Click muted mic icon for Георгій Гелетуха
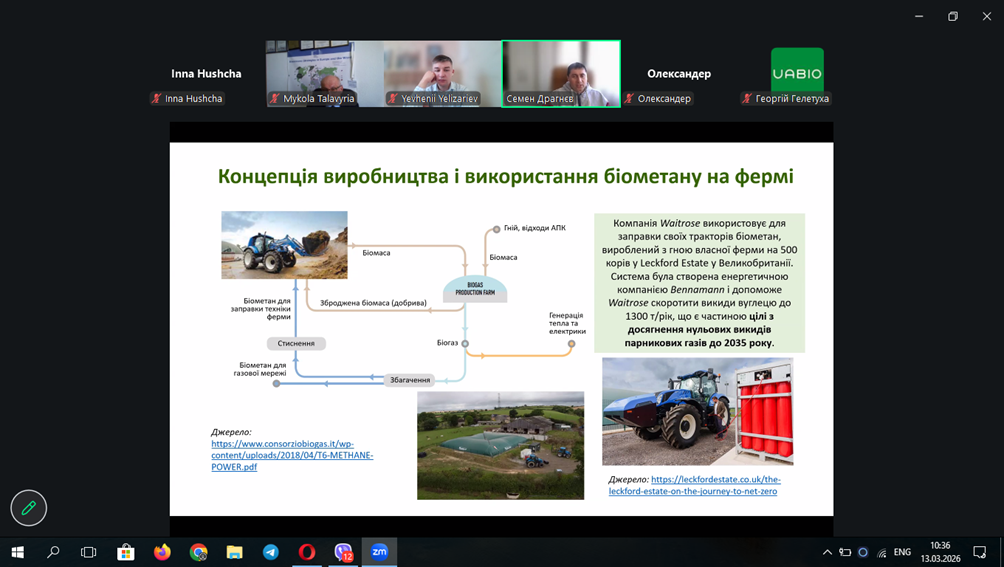This screenshot has width=1004, height=567. (747, 99)
